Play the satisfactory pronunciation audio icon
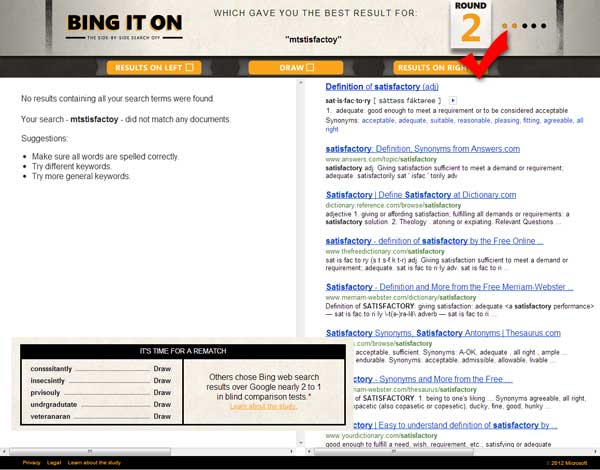 453,101
